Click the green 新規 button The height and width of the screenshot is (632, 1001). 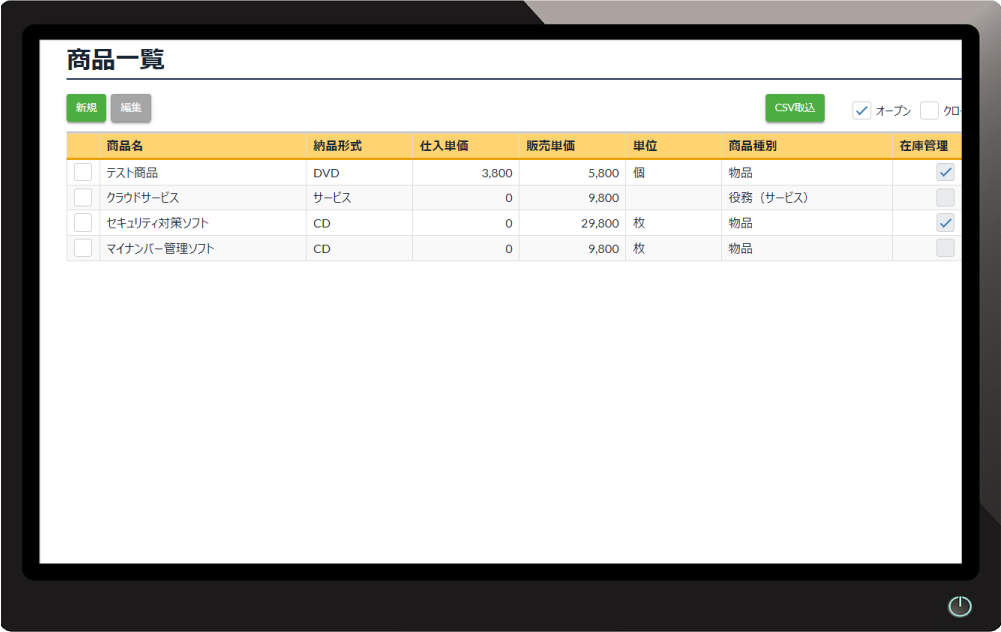(86, 108)
